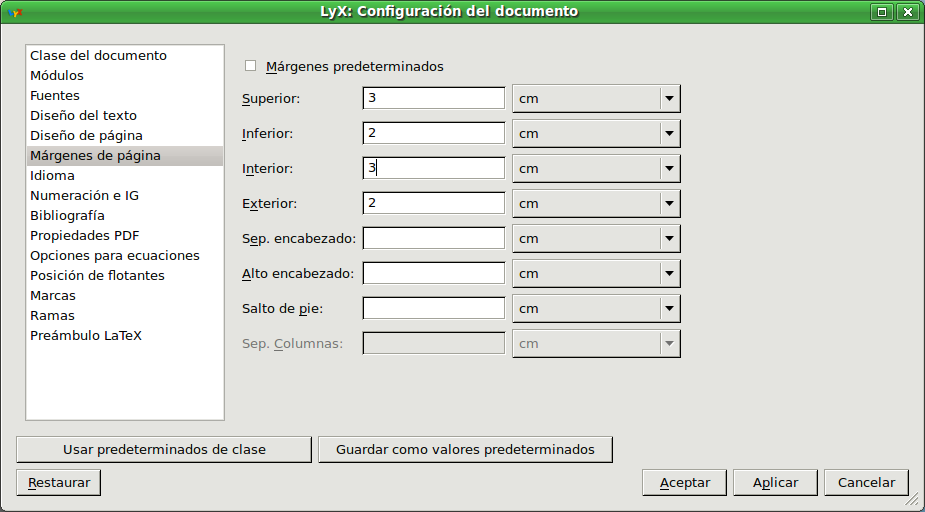The image size is (925, 512).
Task: Open the Salto de pie unit dropdown
Action: point(596,308)
